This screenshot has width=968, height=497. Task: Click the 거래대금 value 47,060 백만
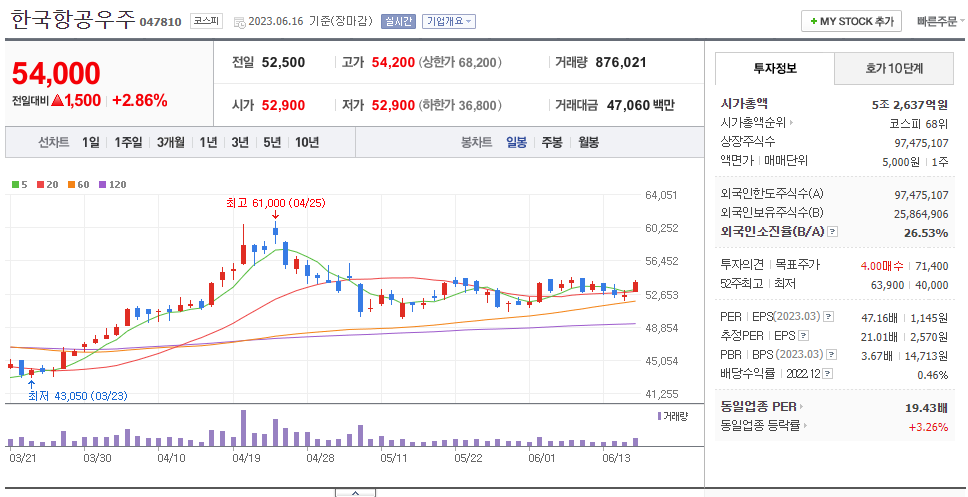click(x=641, y=106)
